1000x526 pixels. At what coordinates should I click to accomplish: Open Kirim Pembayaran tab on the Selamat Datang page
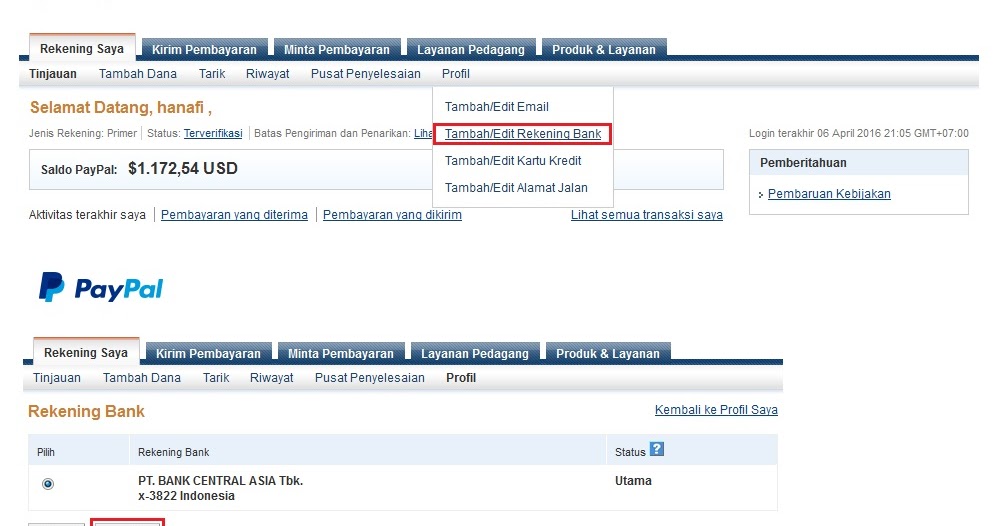coord(204,49)
